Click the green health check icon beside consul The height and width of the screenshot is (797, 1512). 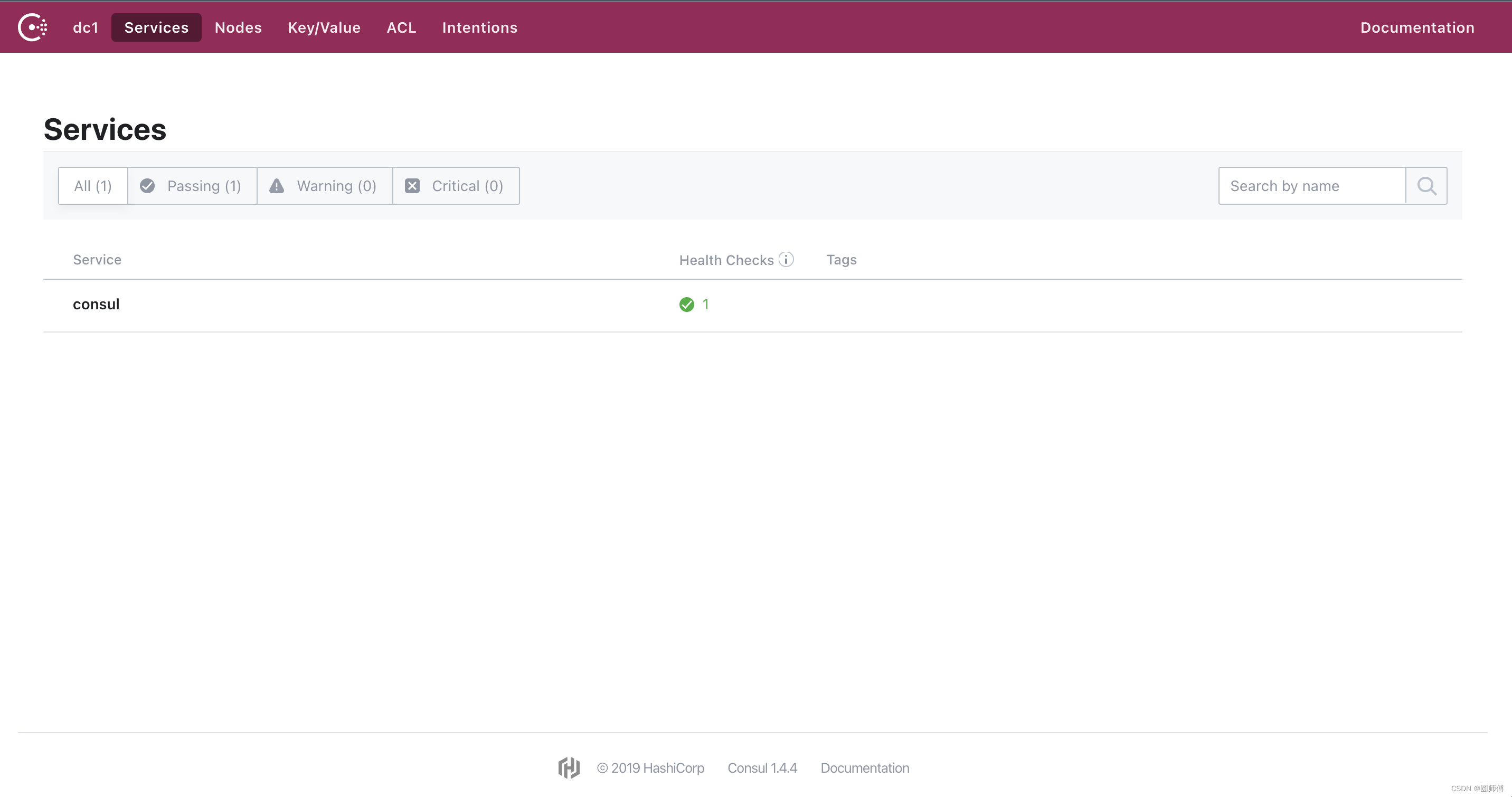pyautogui.click(x=686, y=304)
